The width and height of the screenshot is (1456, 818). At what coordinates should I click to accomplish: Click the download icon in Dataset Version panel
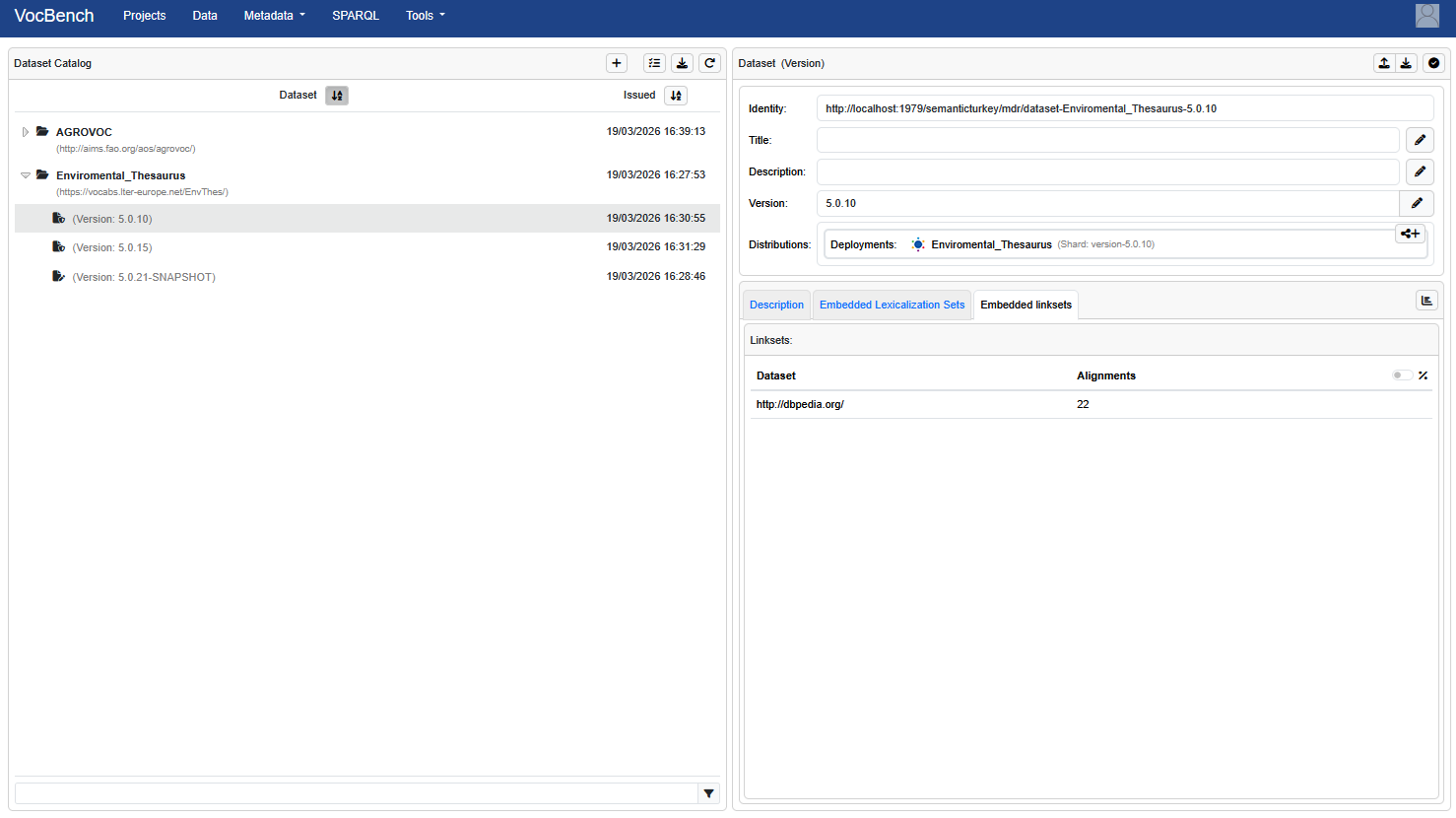point(1406,63)
